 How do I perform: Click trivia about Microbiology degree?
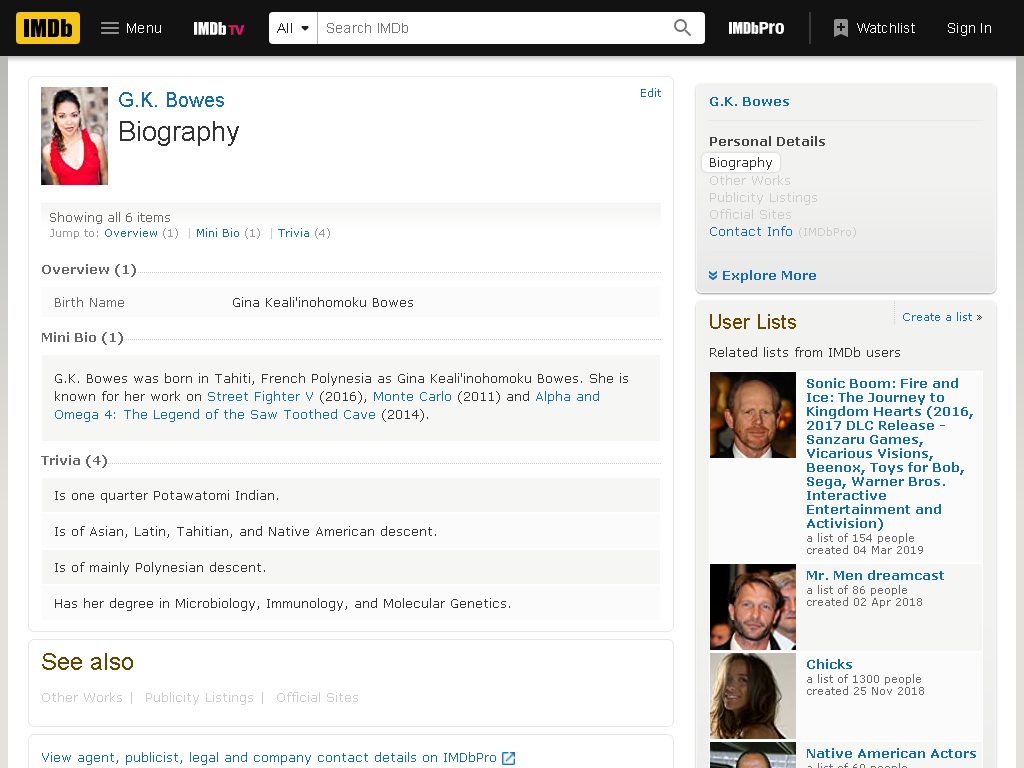283,603
